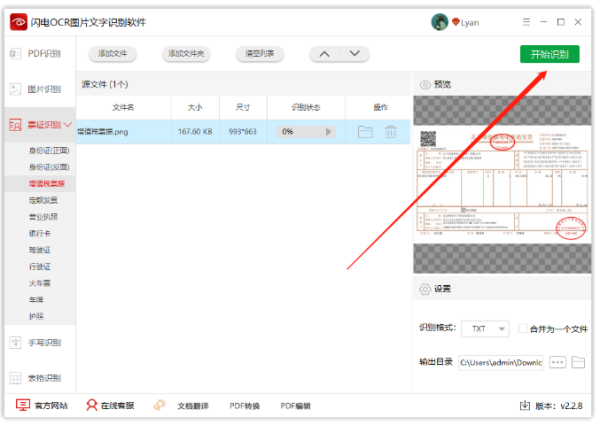The image size is (600, 425).
Task: Start recognition with the row play arrow
Action: 329,132
